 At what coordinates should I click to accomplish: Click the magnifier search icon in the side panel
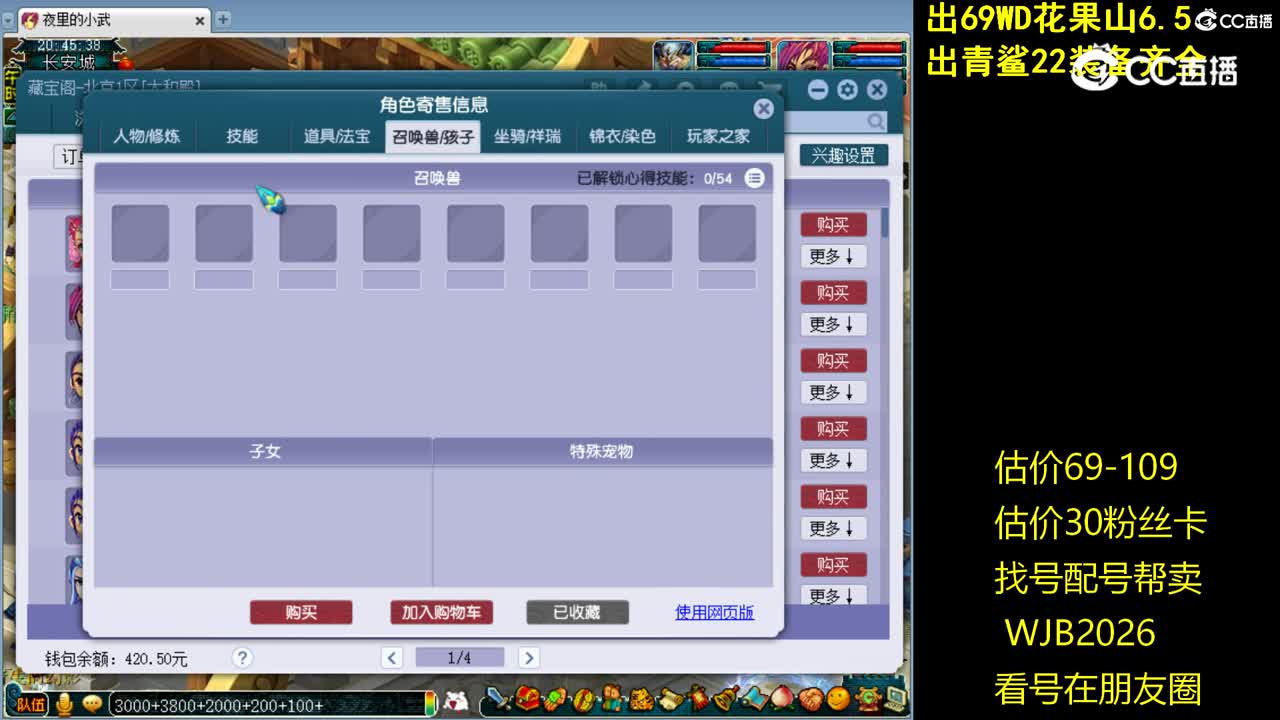875,121
